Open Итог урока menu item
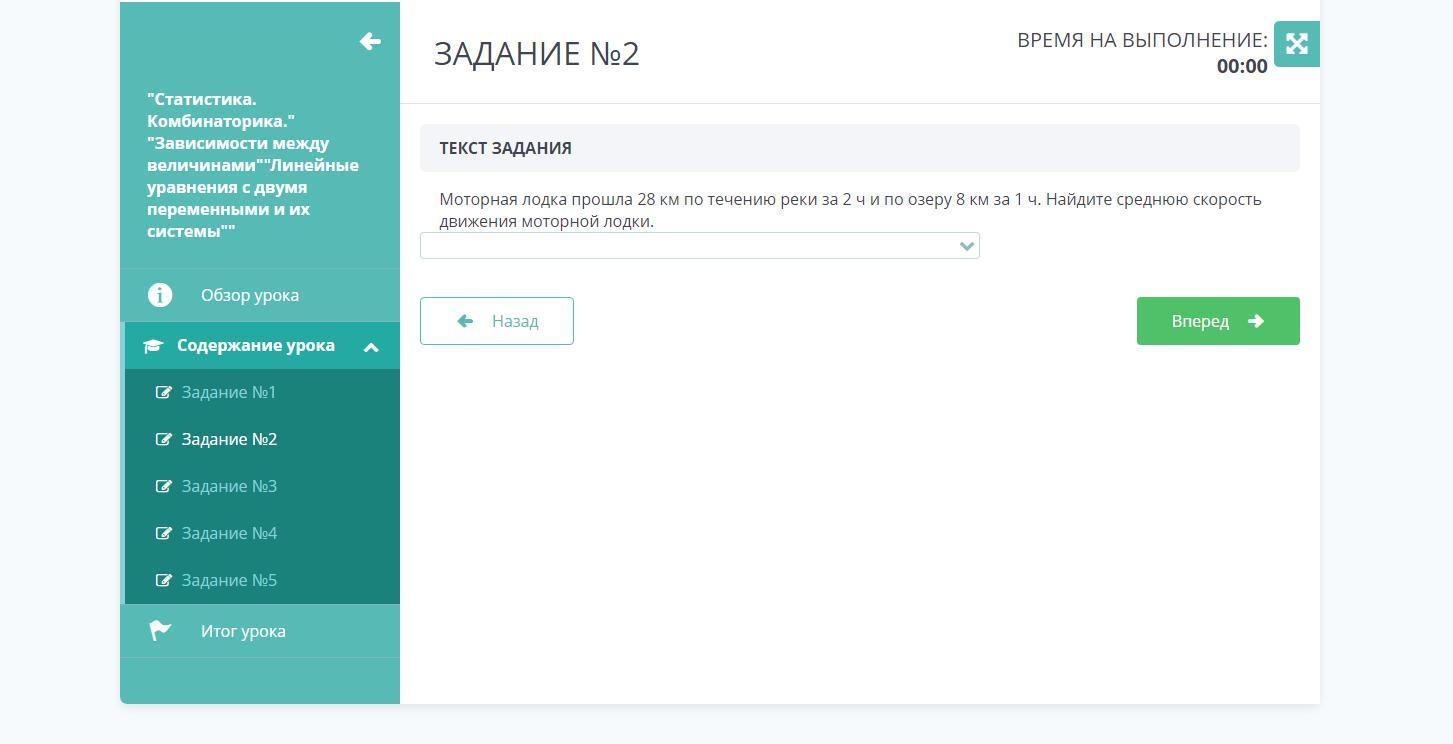This screenshot has width=1453, height=744. click(x=243, y=631)
